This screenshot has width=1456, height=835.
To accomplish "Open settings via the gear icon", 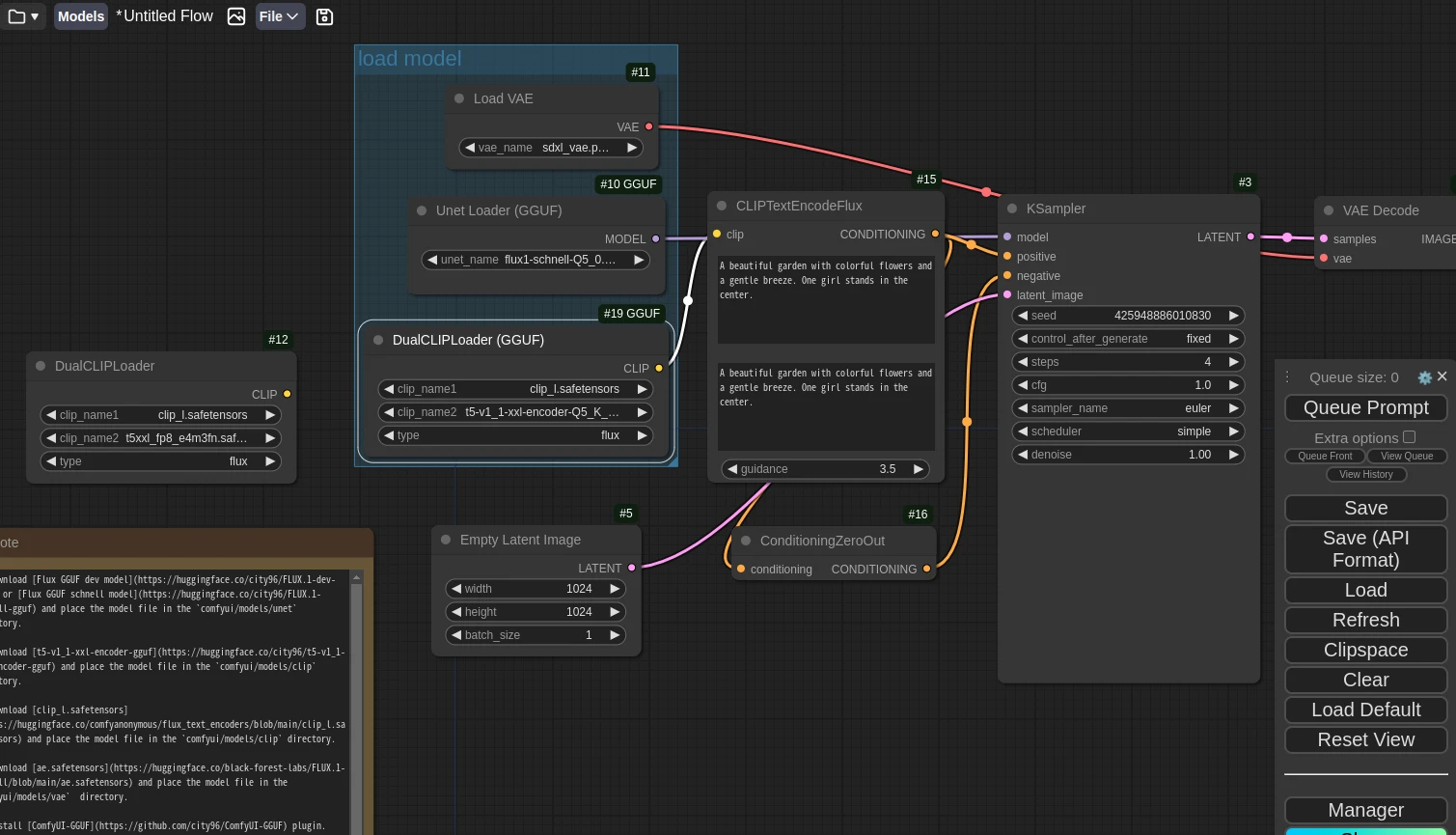I will pyautogui.click(x=1424, y=377).
